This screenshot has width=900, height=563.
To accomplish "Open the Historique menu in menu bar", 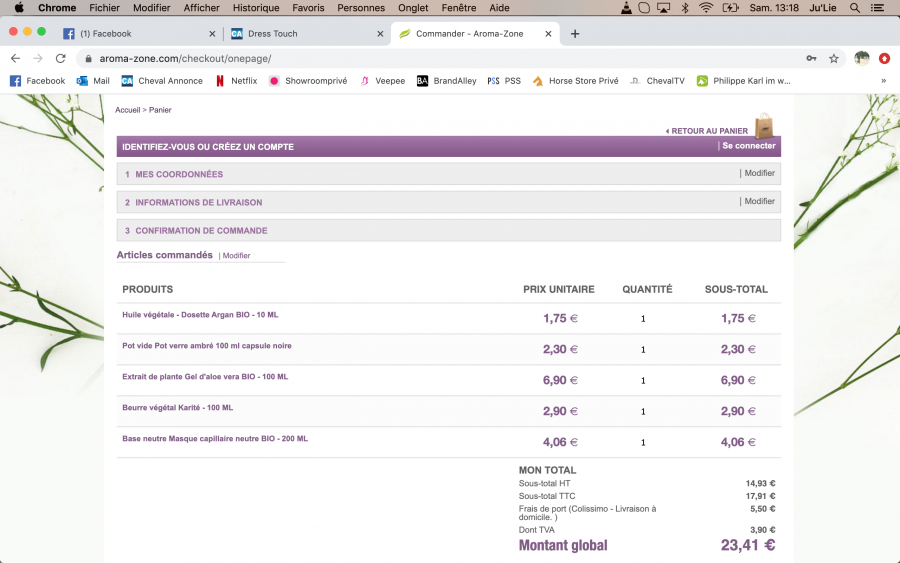I will click(256, 8).
